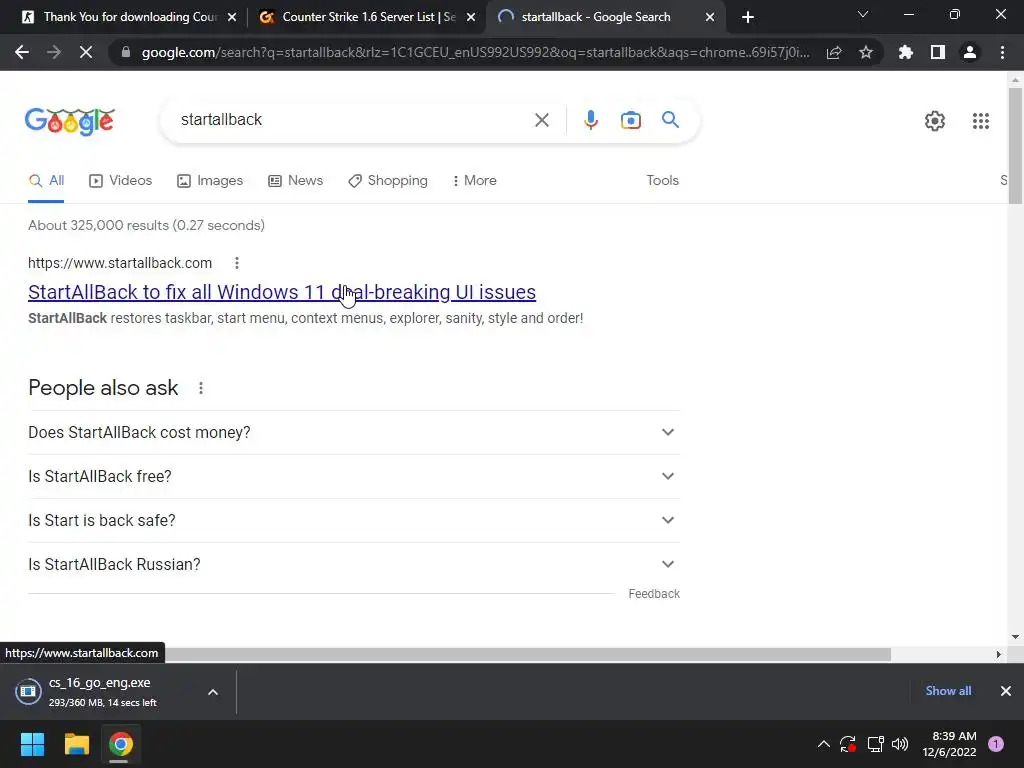Expand 'Does StartAllBack cost money?'

(354, 432)
